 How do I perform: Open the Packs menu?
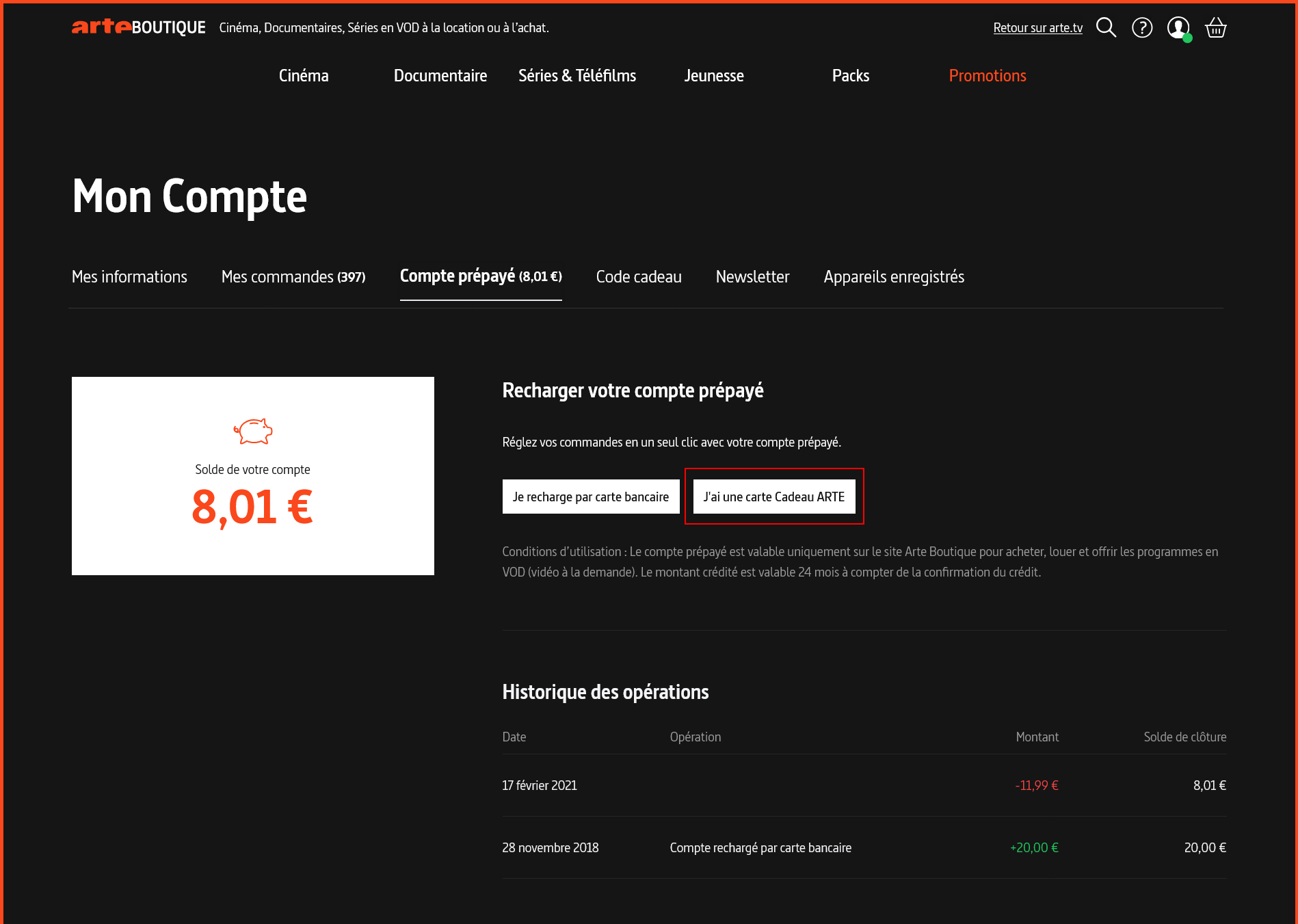851,76
